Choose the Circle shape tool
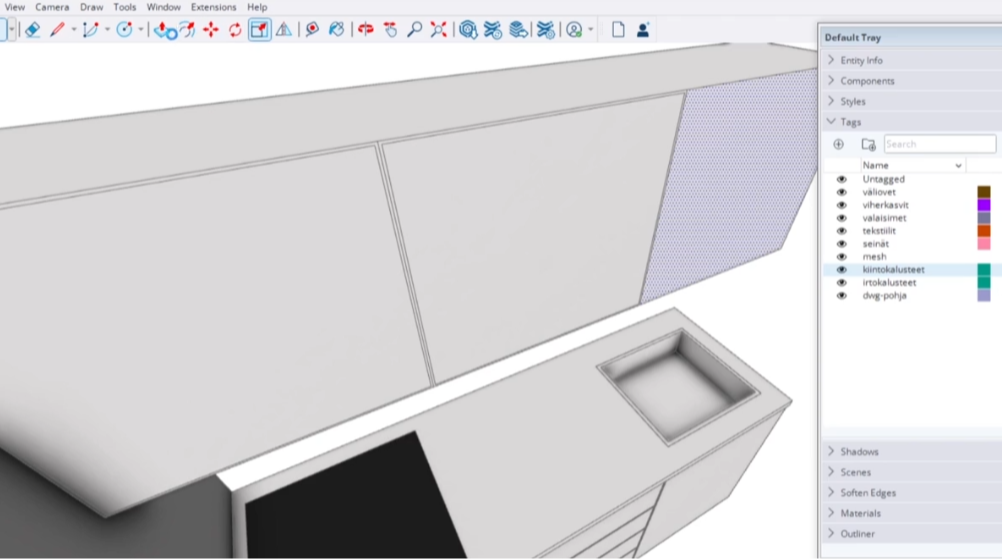Viewport: 1002px width, 559px height. [124, 29]
